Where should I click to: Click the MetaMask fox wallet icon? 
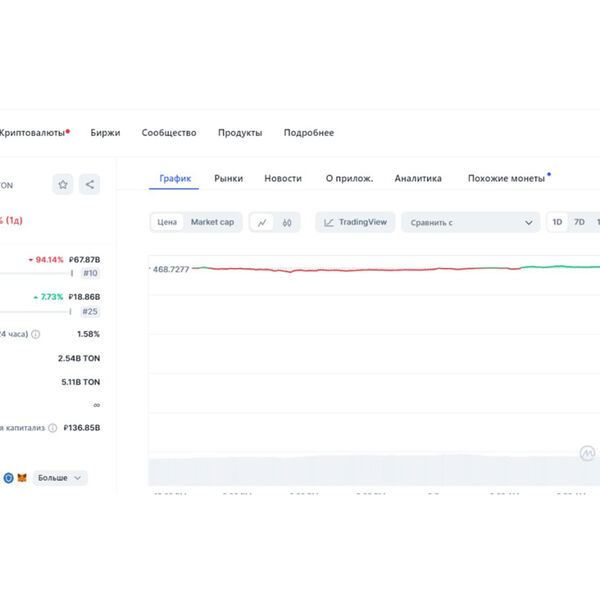(x=22, y=478)
